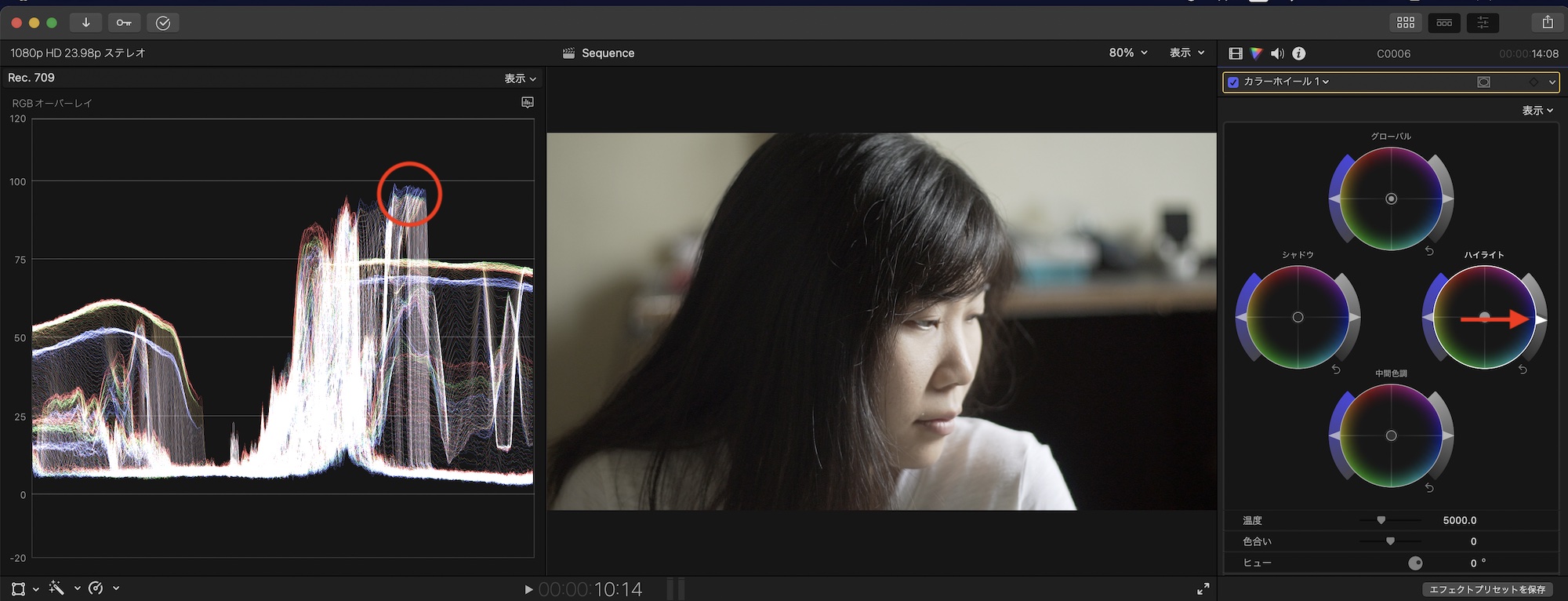
Task: Click the audio meters indicator
Action: (x=676, y=589)
